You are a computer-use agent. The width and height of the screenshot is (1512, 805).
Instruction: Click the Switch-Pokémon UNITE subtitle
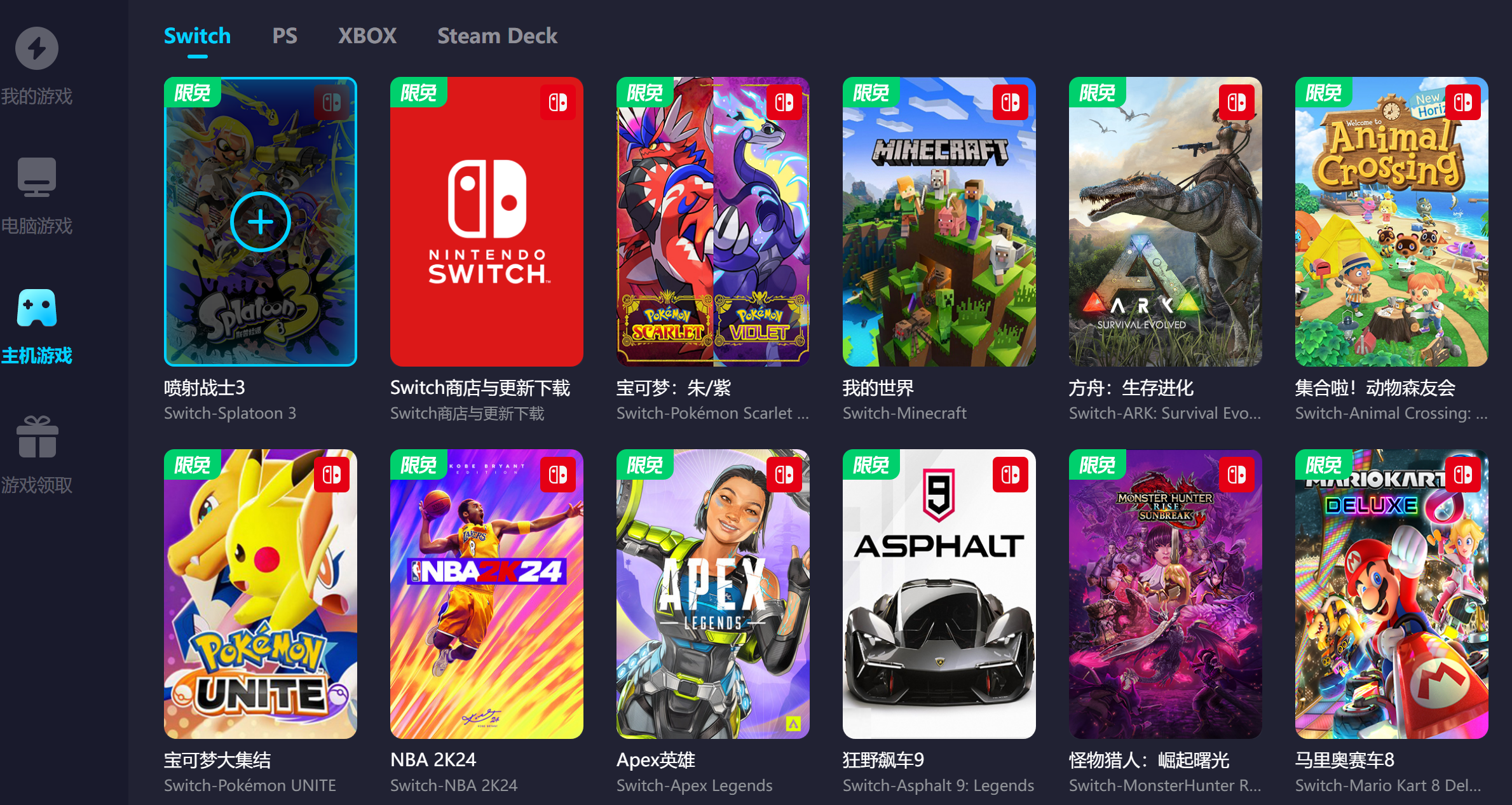(250, 785)
